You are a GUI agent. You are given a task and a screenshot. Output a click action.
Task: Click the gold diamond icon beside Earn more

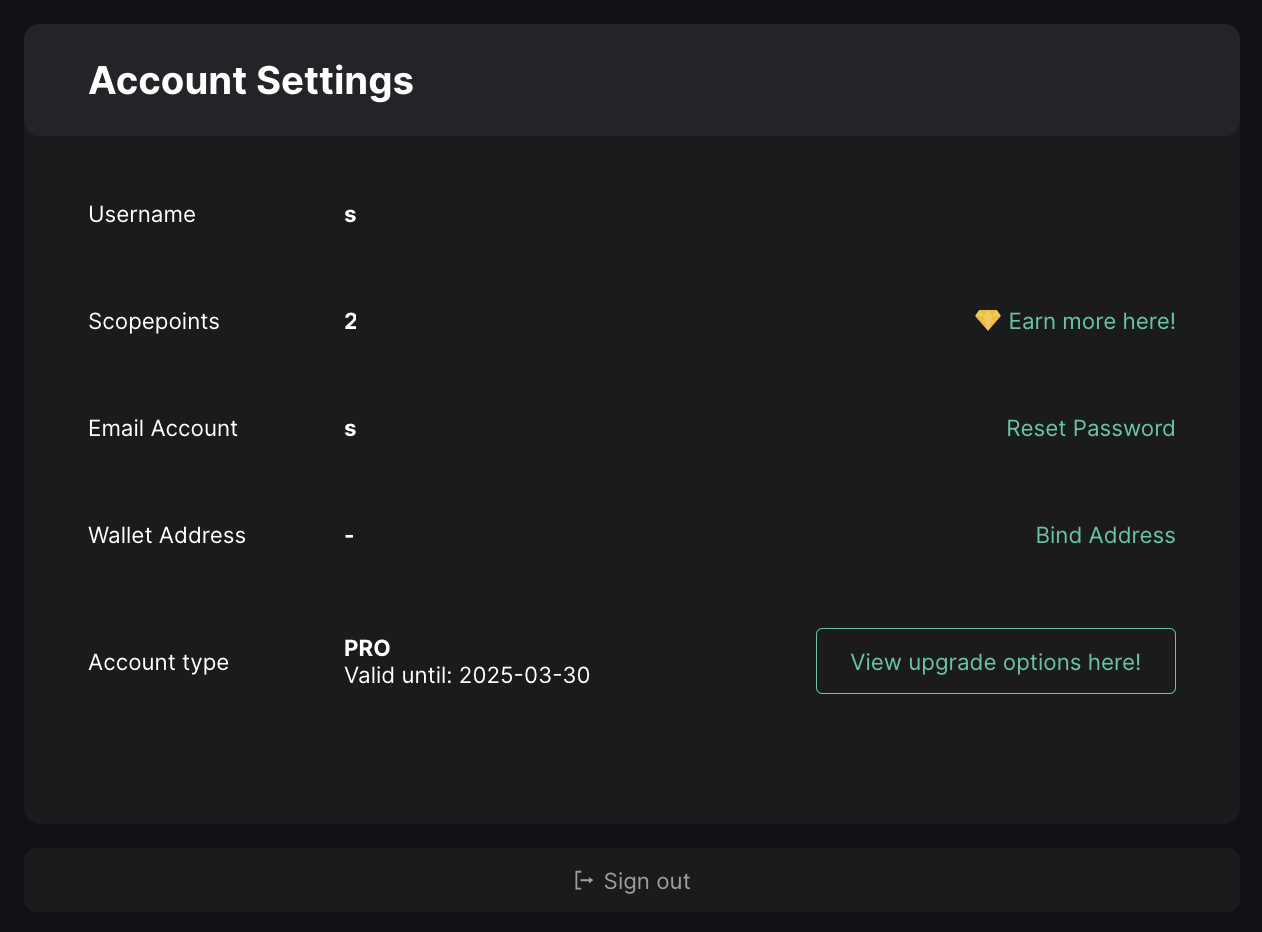pos(987,320)
